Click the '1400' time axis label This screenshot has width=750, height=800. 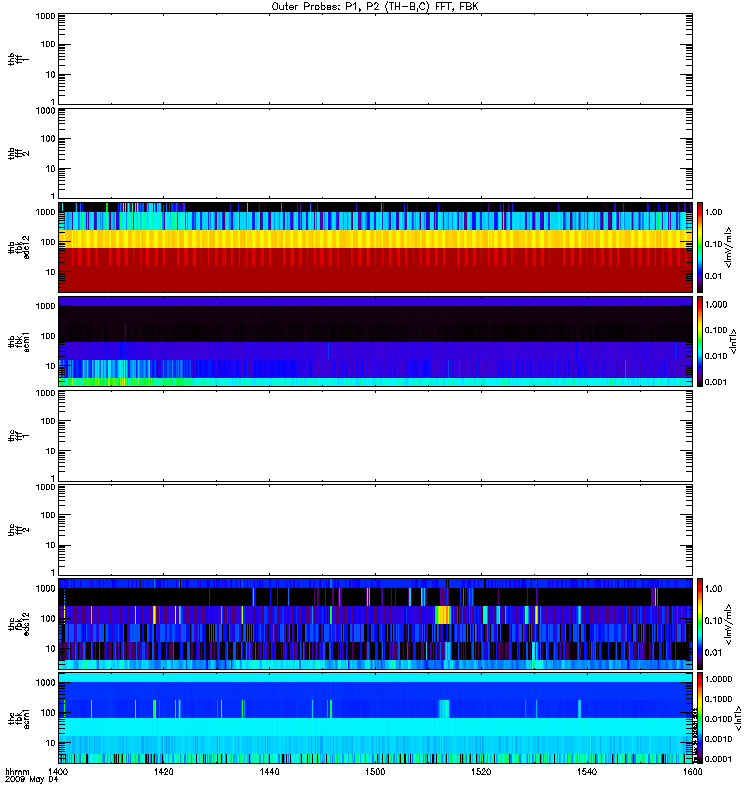[x=58, y=771]
